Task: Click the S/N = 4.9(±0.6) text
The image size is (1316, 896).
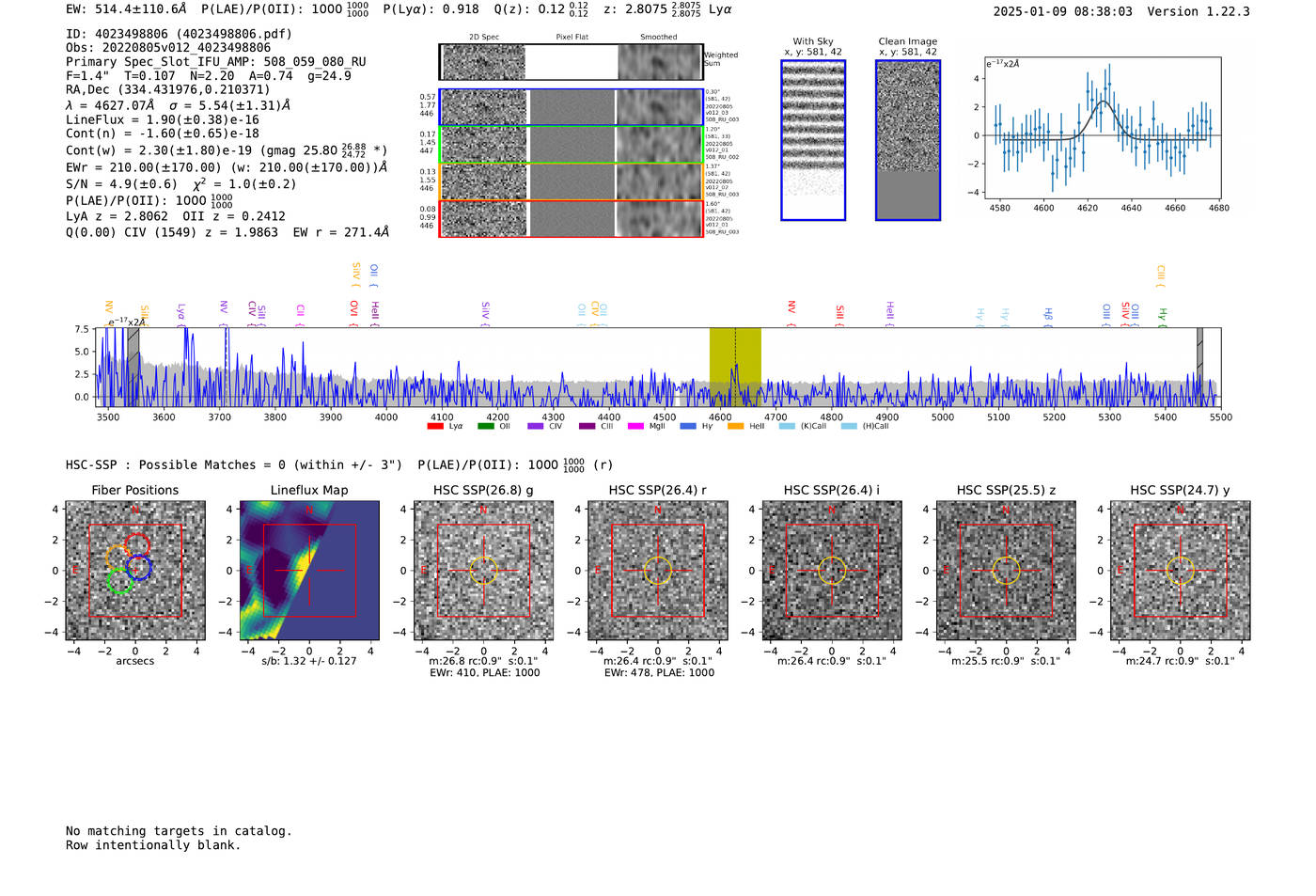Action: coord(121,184)
